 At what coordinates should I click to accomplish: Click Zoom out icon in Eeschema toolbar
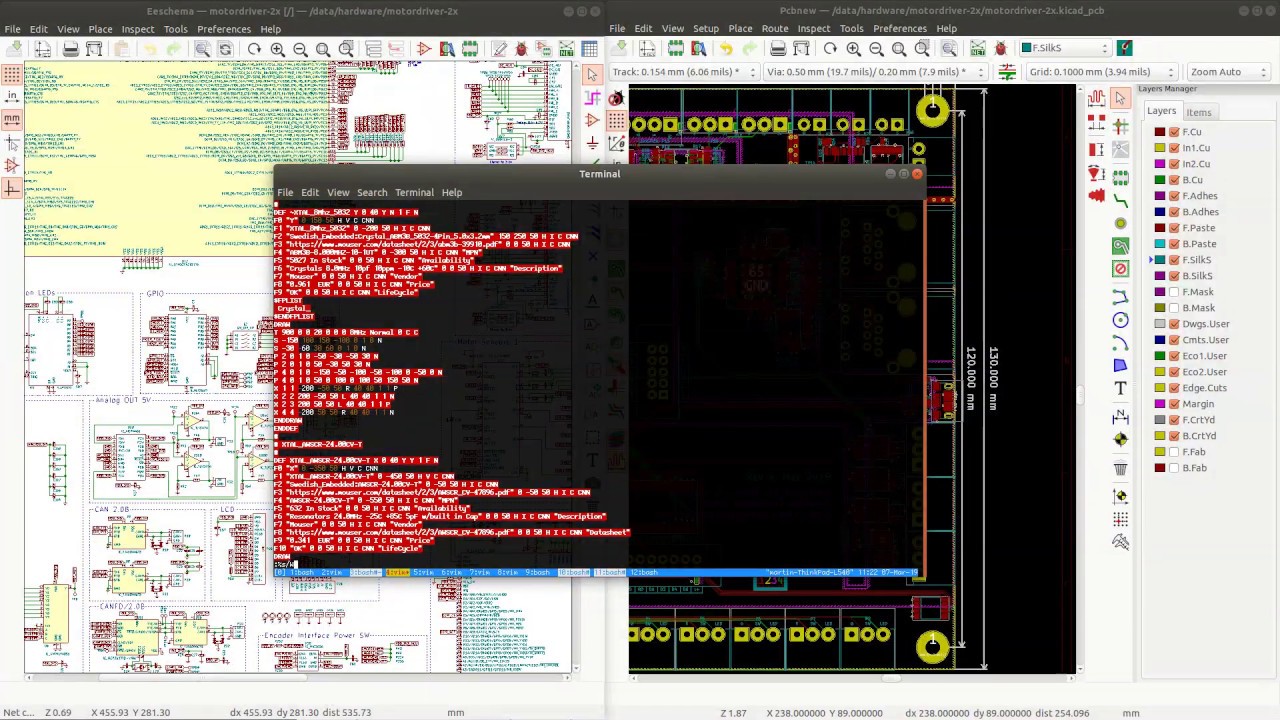coord(300,49)
